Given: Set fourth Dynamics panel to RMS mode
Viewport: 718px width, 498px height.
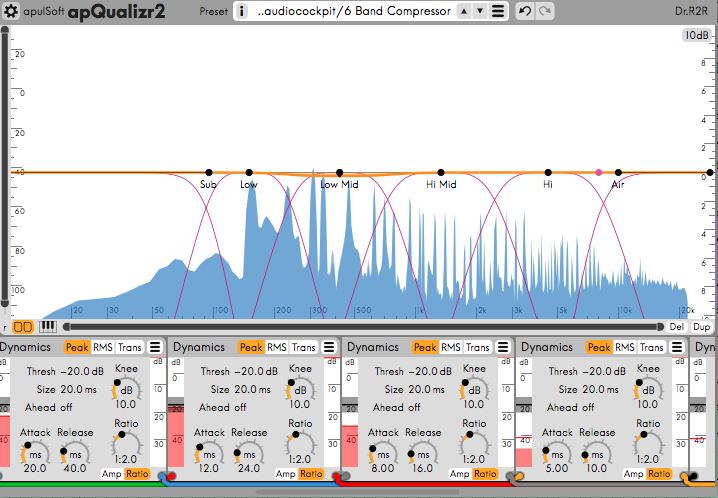Looking at the screenshot, I should click(625, 347).
